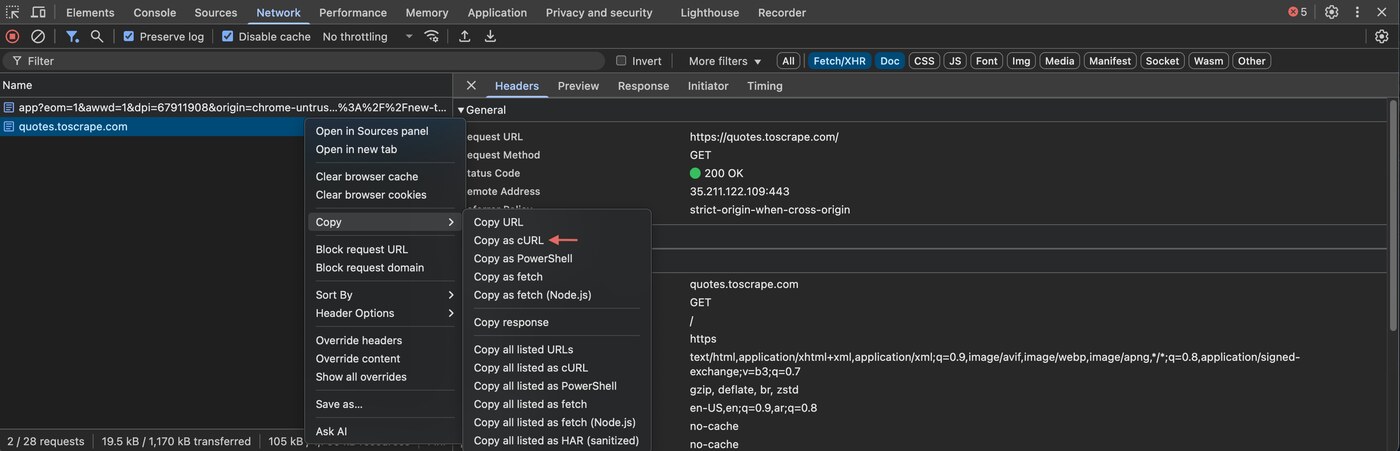This screenshot has width=1400, height=451.
Task: Clear the network log
Action: tap(38, 36)
